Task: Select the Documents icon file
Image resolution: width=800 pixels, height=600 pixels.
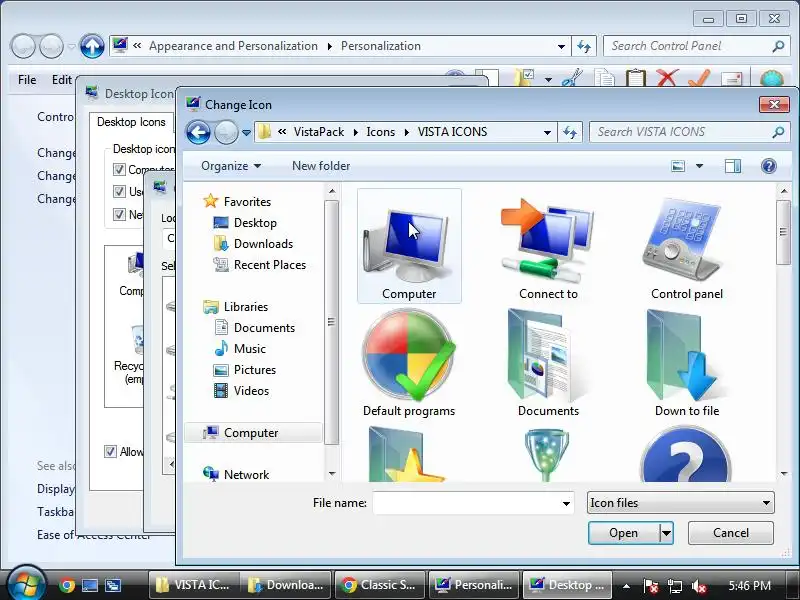Action: 548,363
